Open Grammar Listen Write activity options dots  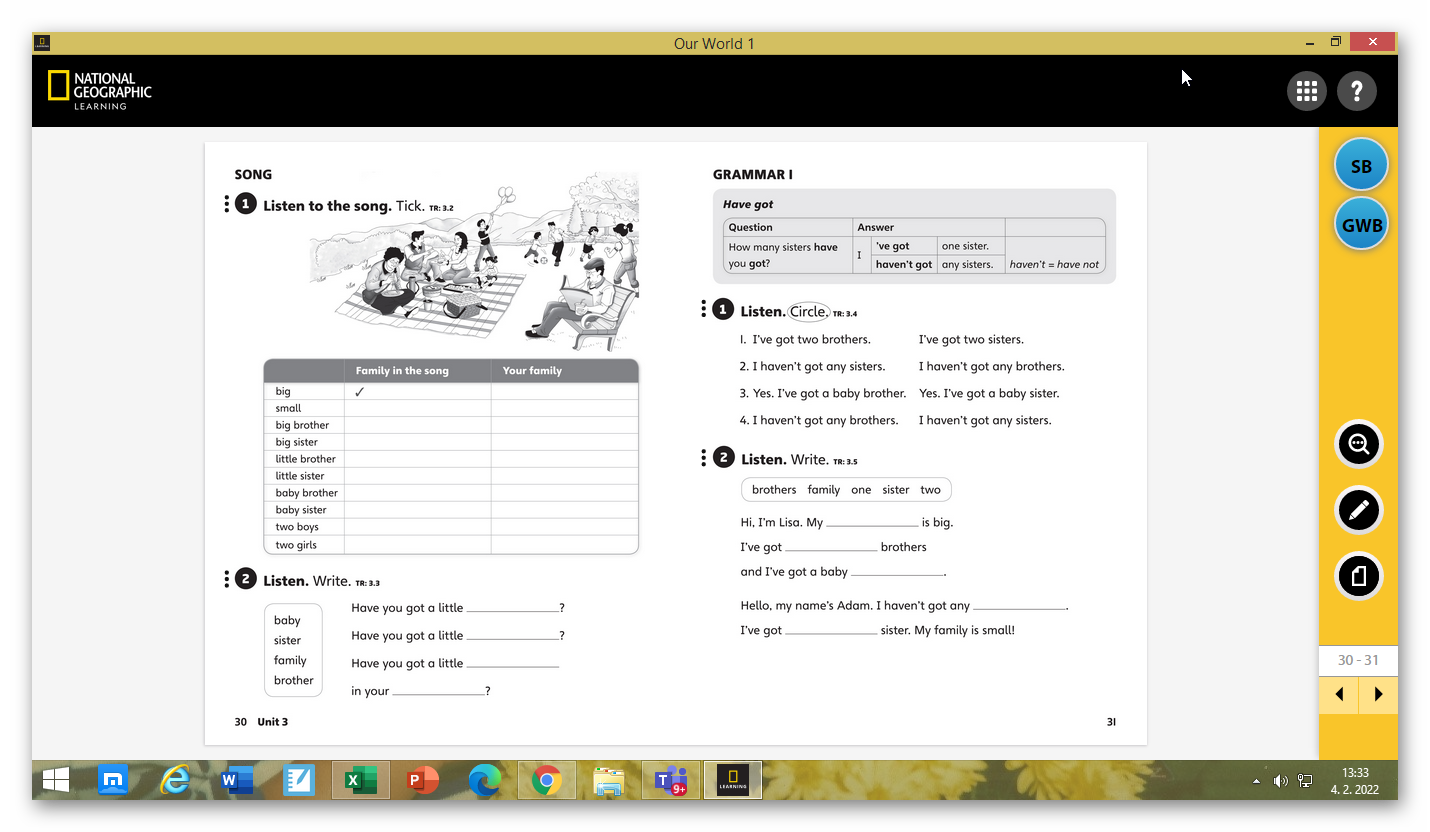tap(704, 458)
